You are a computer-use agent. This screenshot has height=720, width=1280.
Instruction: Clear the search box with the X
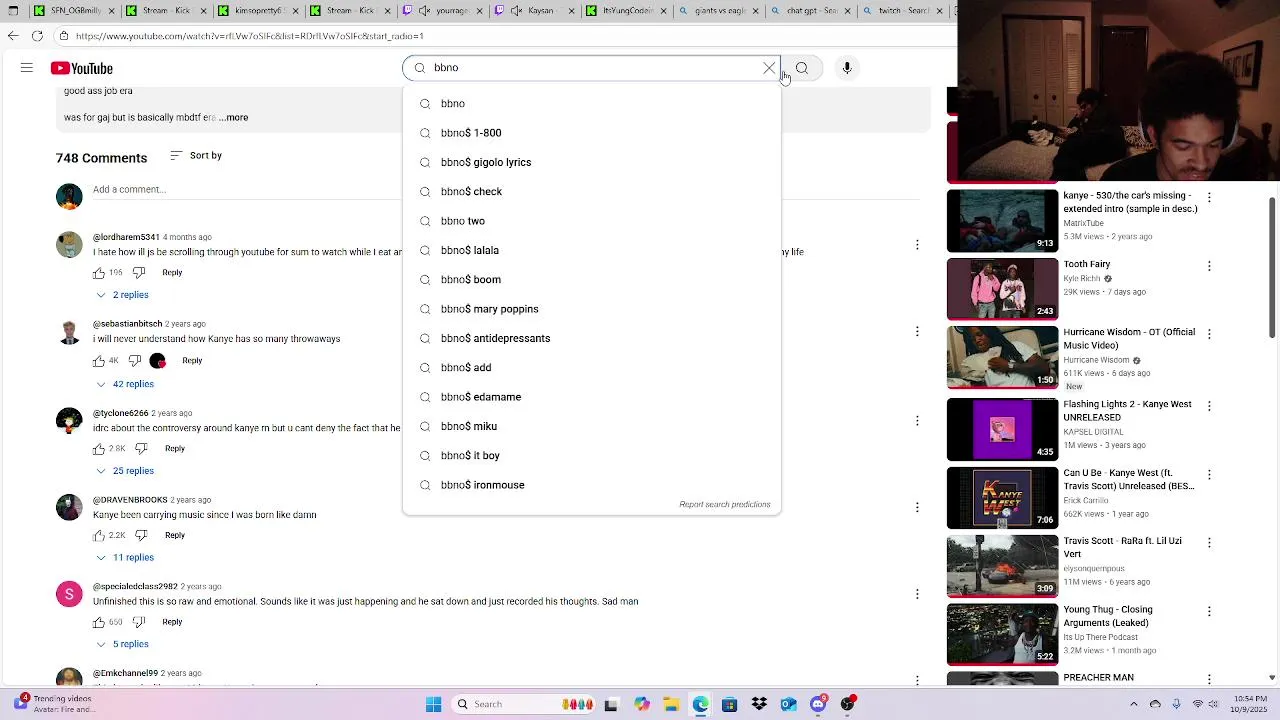coord(769,68)
